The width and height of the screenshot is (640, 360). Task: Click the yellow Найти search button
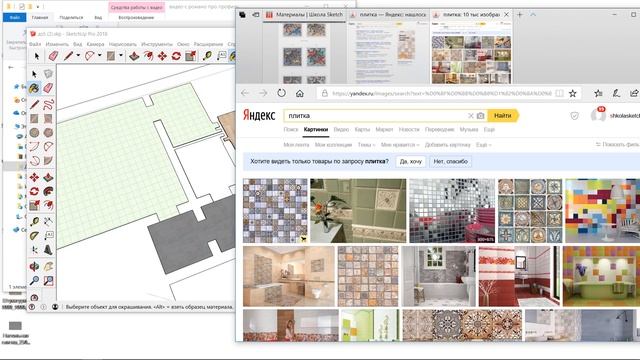click(503, 116)
